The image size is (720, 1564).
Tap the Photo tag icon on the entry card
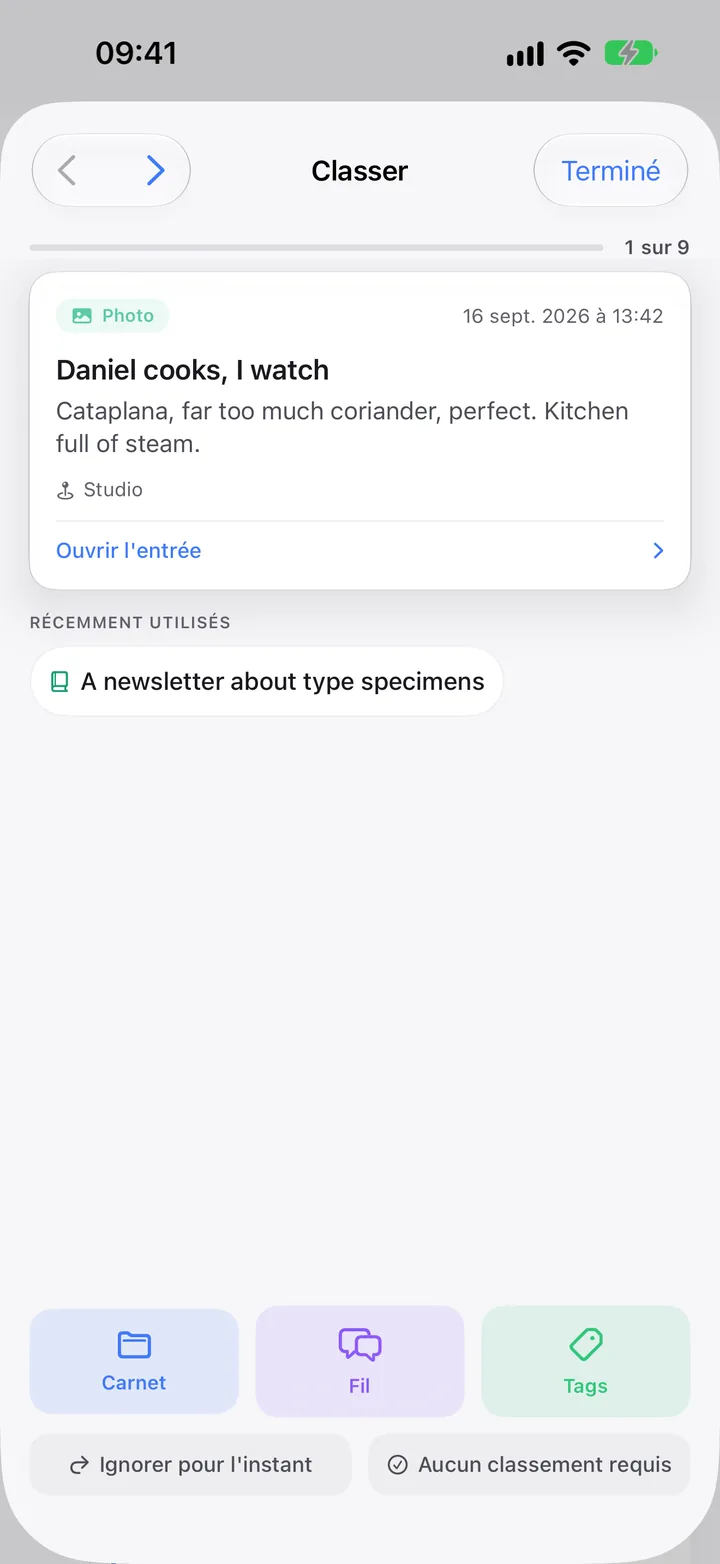coord(82,316)
